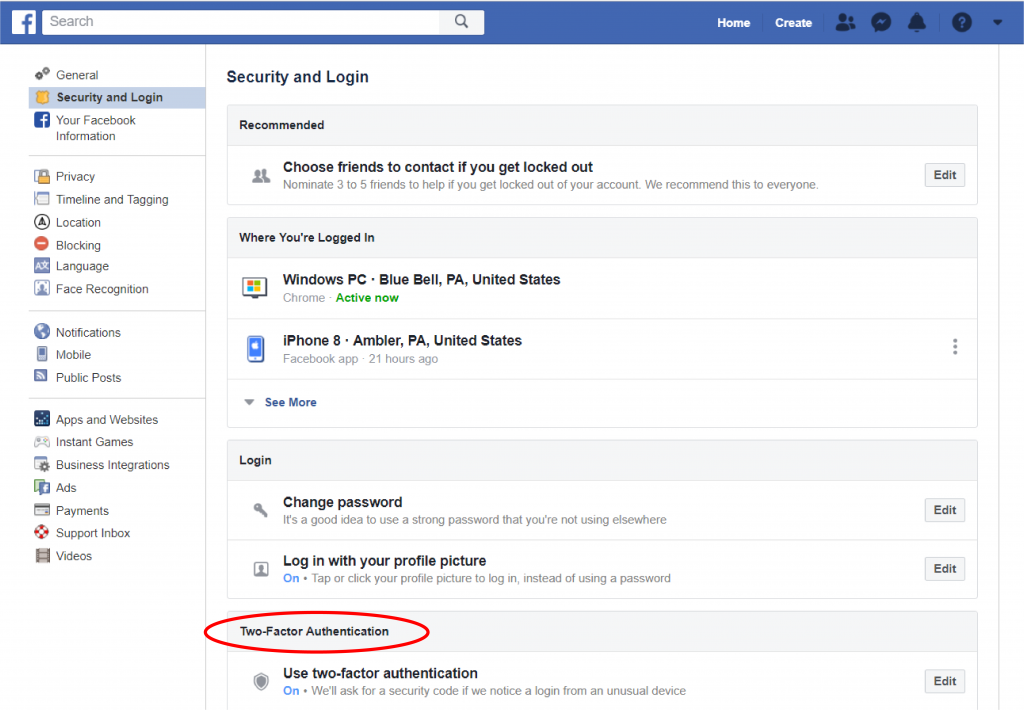The width and height of the screenshot is (1024, 710).
Task: Click the Support Inbox lifebuoy icon
Action: coord(42,532)
